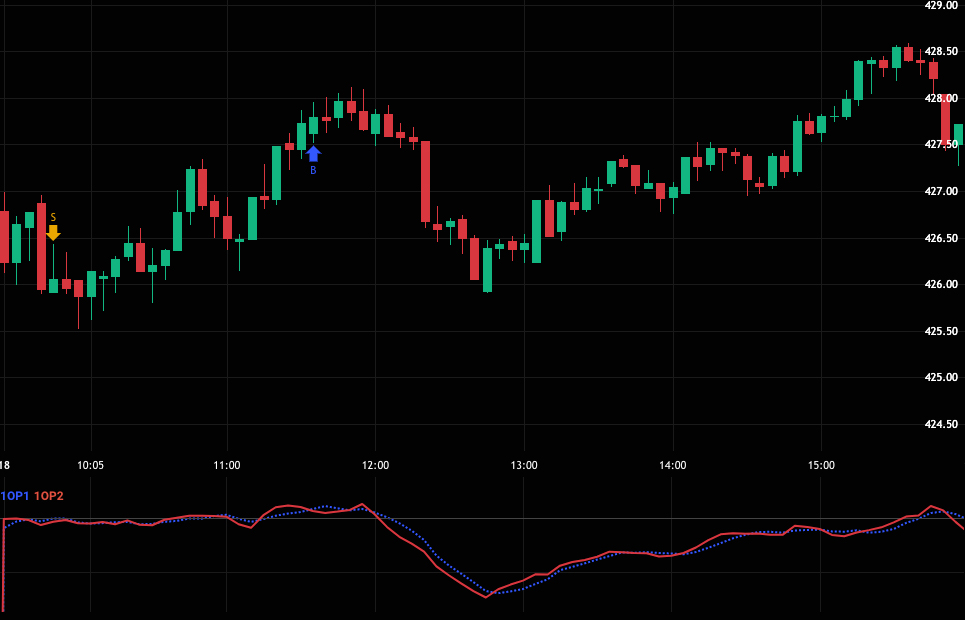Select the blue 1OP1 indicator label

point(15,496)
